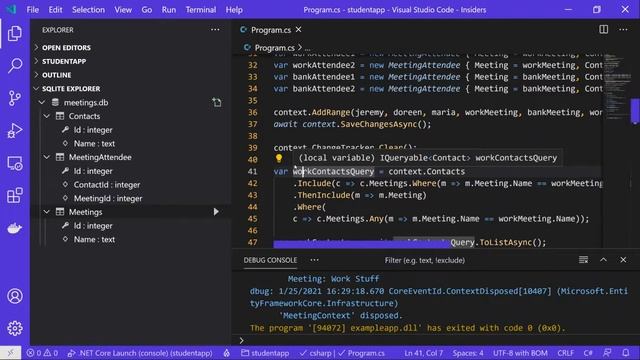The image size is (640, 360).
Task: Click flame icon in status bar
Action: coord(227,353)
